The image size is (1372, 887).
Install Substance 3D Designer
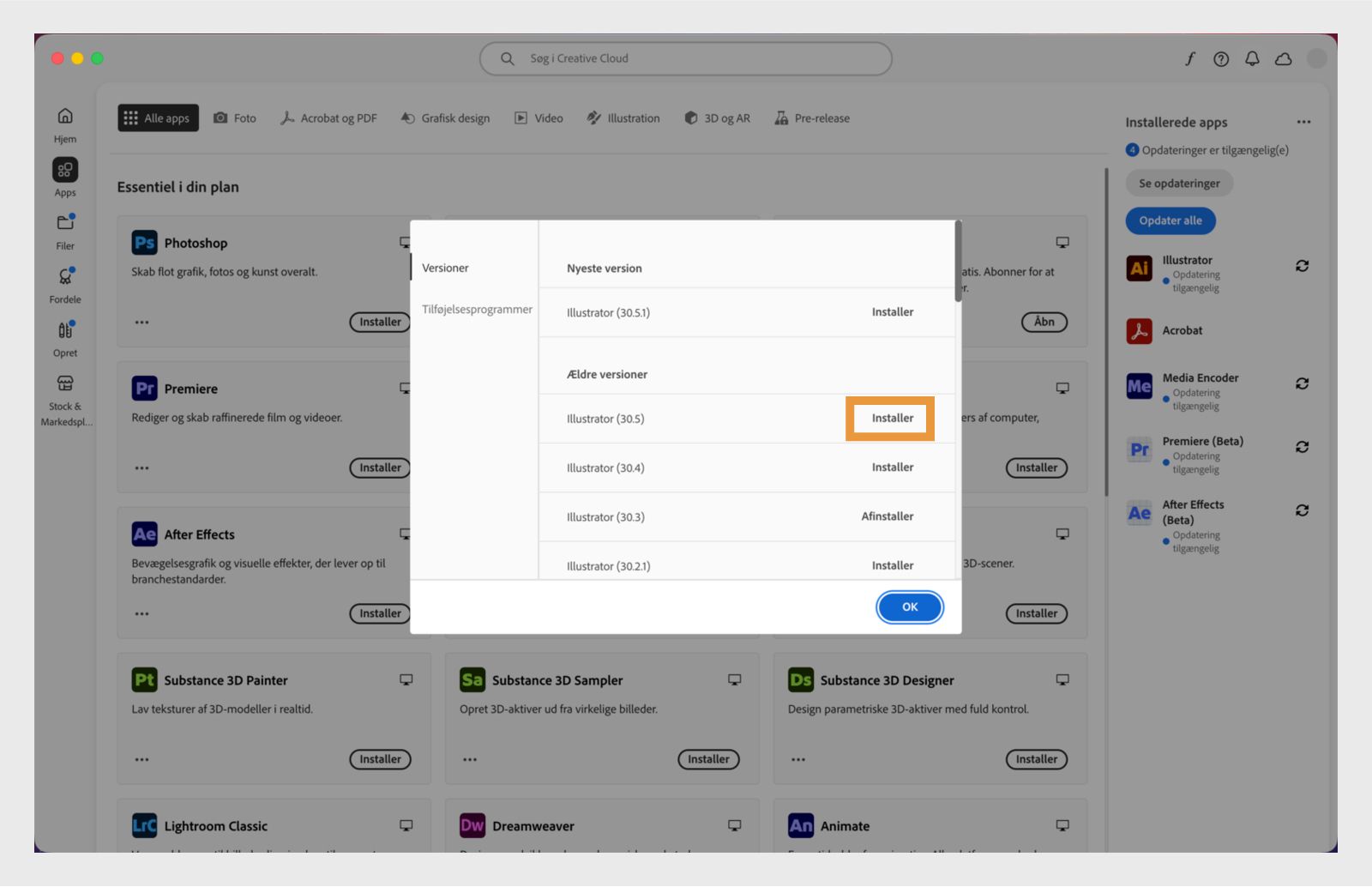(x=1037, y=759)
